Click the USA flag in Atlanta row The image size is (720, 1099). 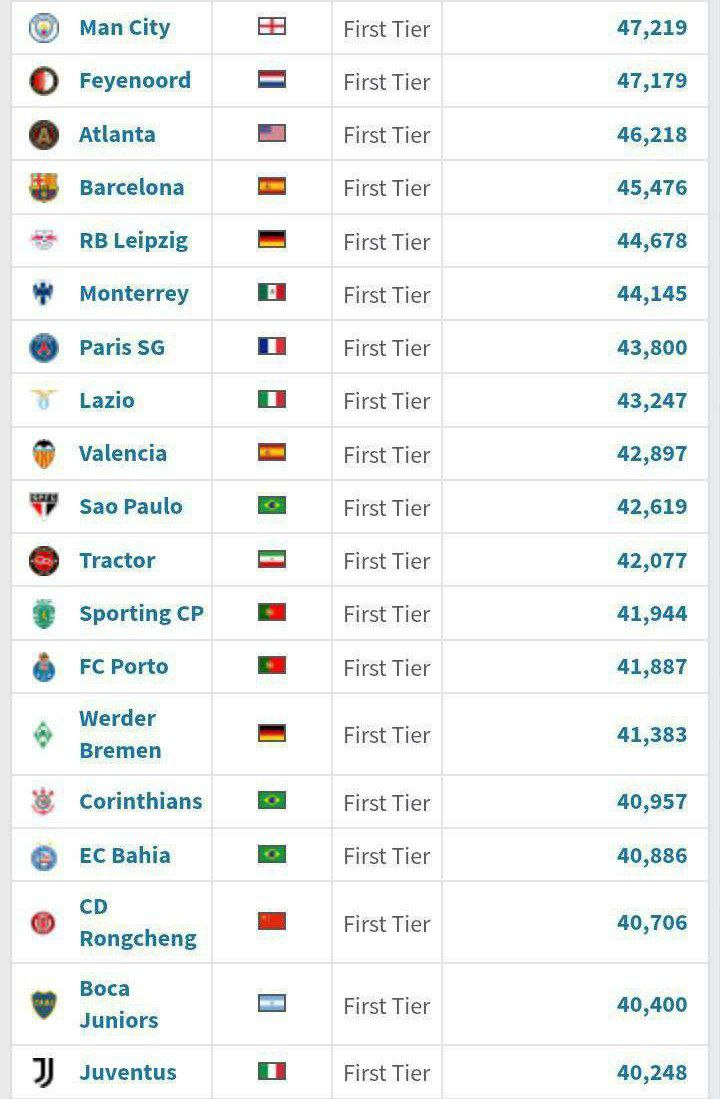271,133
